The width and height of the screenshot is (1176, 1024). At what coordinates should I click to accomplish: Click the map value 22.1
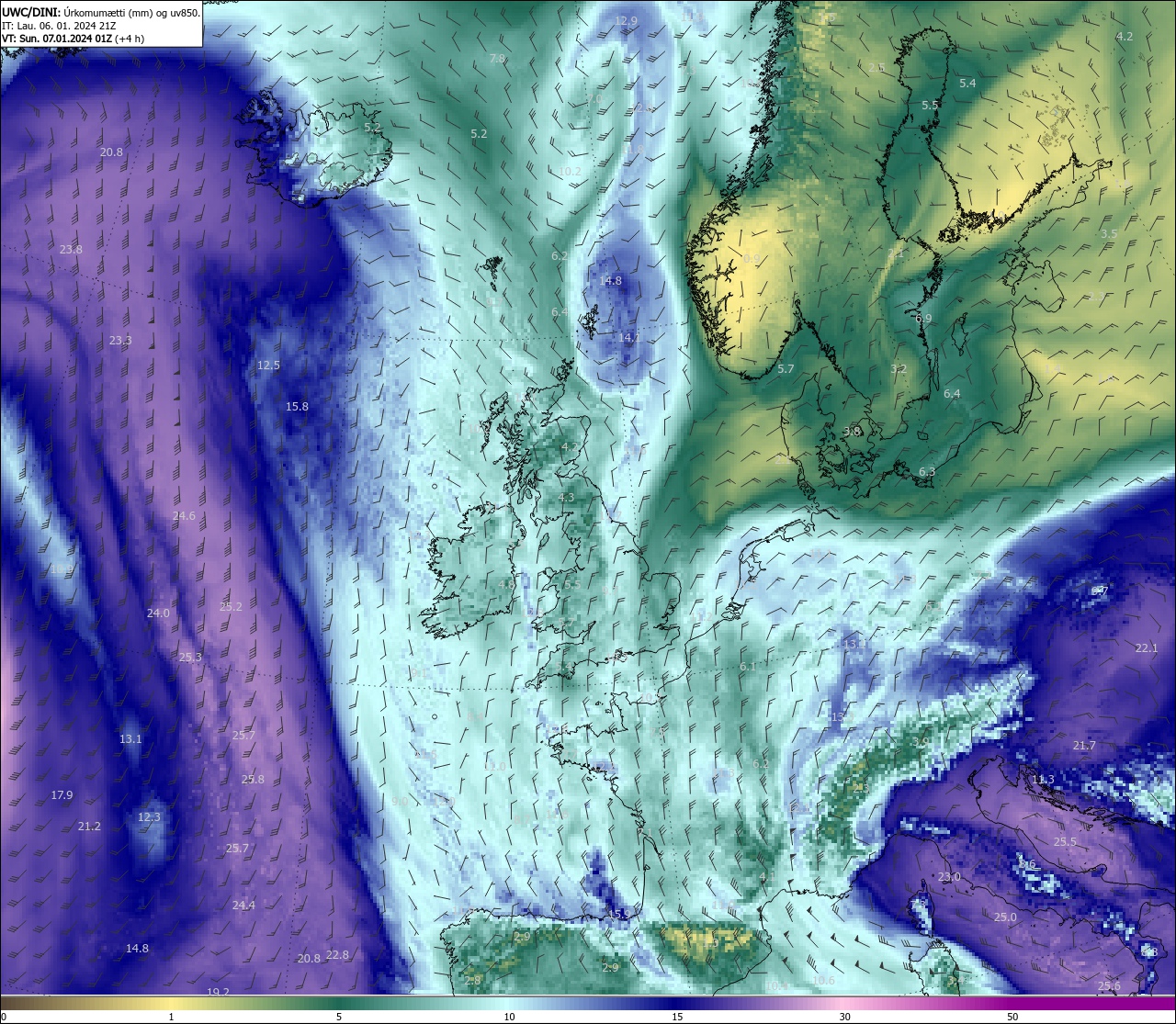(1147, 648)
